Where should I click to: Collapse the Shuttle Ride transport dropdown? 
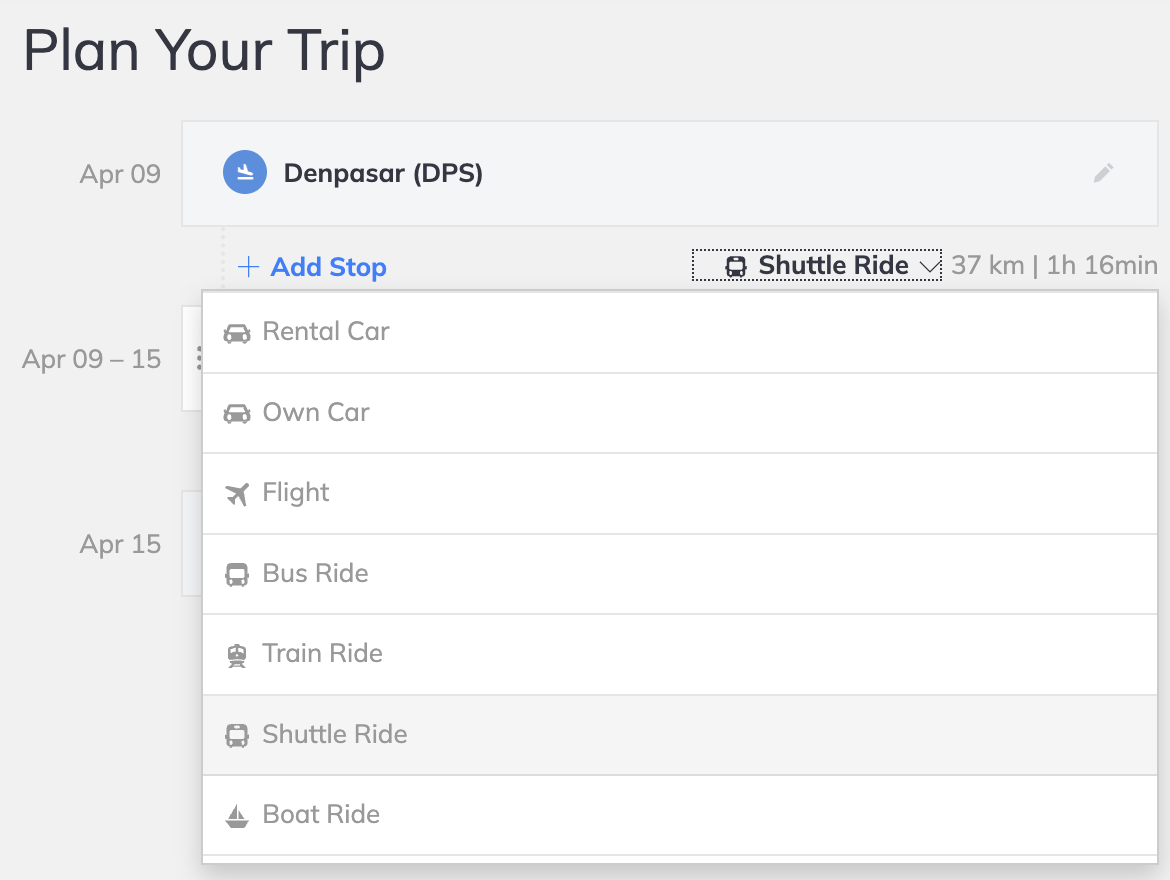tap(817, 265)
